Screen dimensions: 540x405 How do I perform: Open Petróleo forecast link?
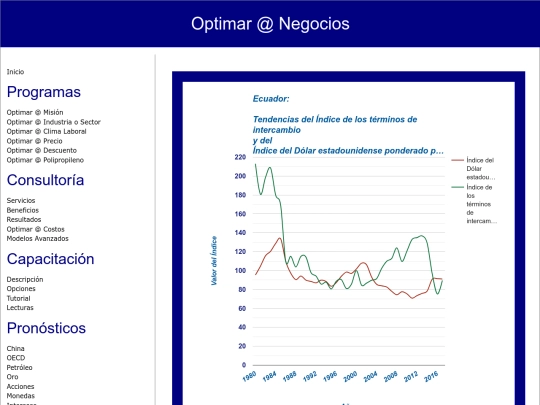(19, 367)
